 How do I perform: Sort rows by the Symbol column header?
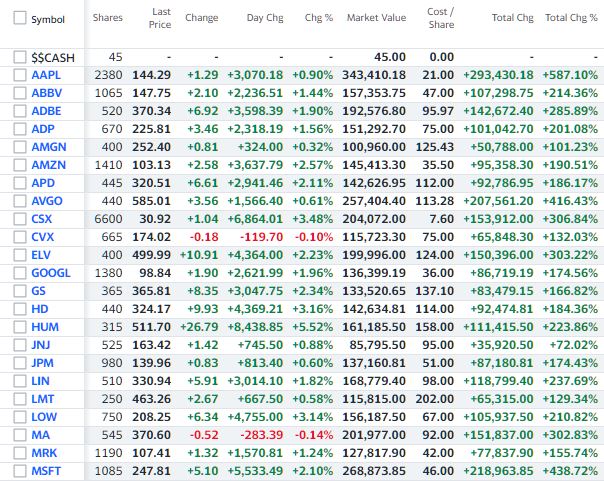click(48, 20)
